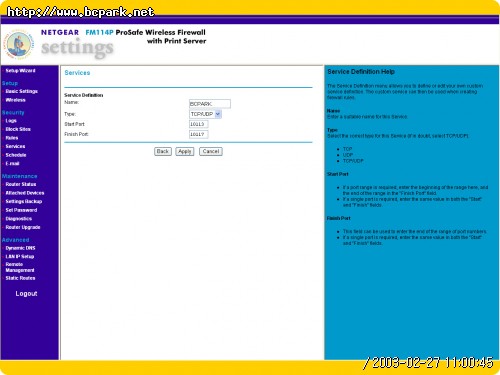View Router Status page
This screenshot has height=375, width=500.
tap(21, 184)
